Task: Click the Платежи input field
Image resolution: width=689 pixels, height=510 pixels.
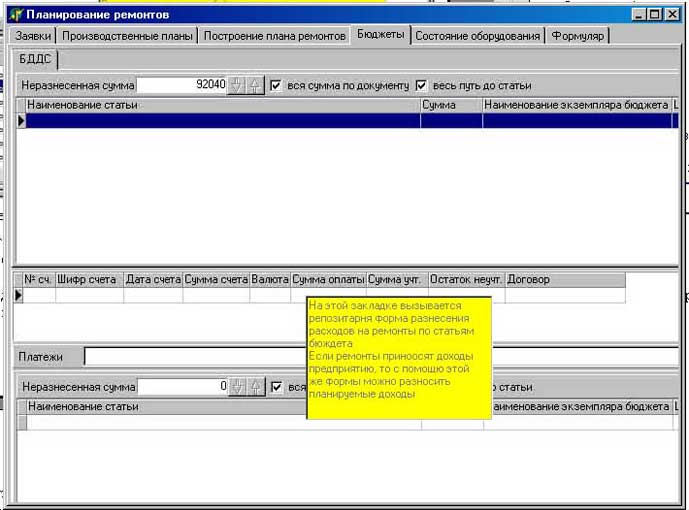Action: (x=381, y=356)
